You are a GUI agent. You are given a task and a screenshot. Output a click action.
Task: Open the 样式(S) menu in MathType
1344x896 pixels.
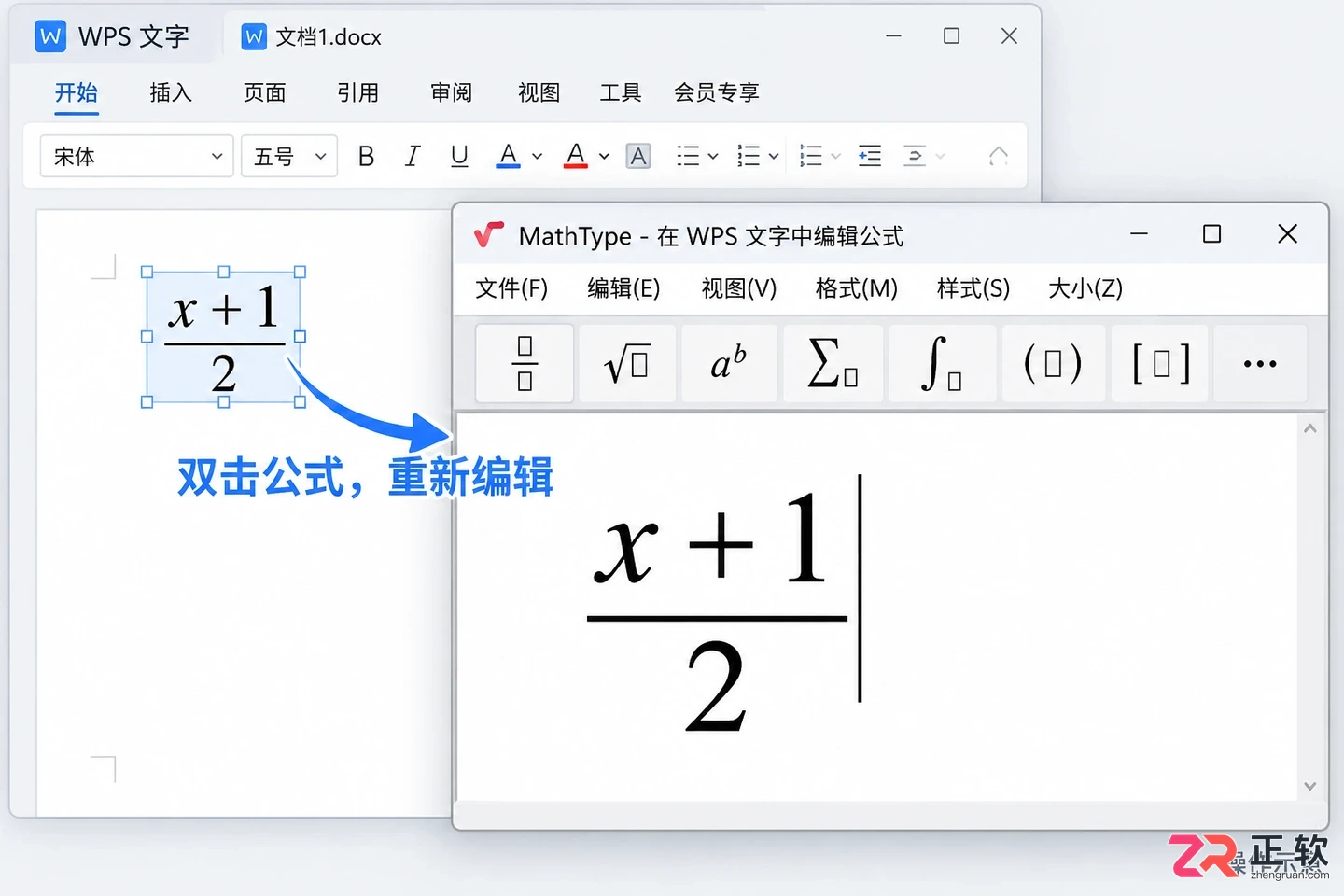973,288
